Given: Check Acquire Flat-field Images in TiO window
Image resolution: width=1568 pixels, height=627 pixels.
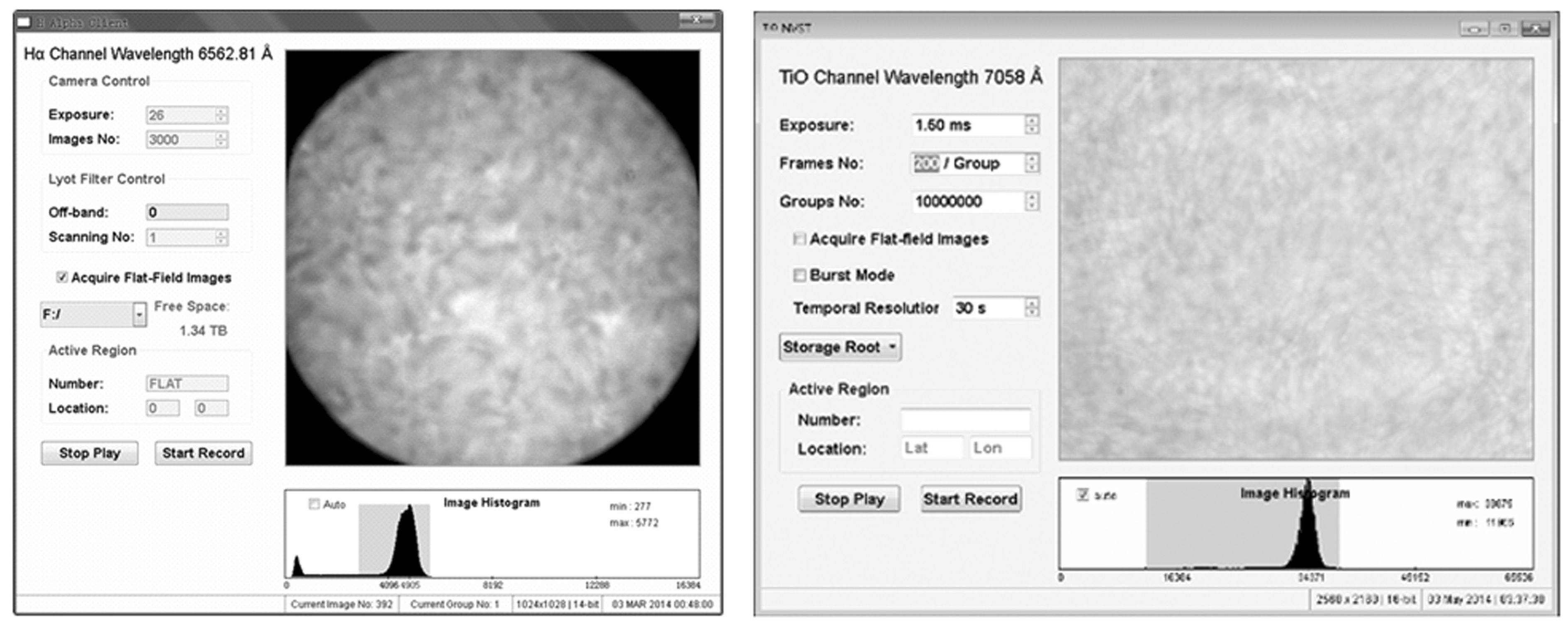Looking at the screenshot, I should coord(799,239).
